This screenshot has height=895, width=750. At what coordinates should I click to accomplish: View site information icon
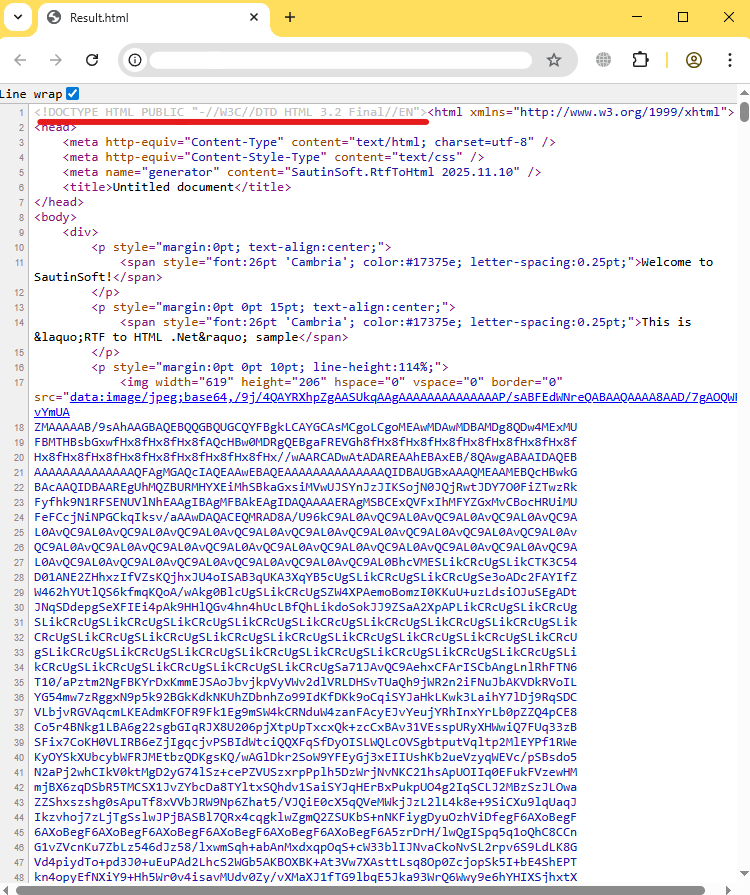pos(135,60)
